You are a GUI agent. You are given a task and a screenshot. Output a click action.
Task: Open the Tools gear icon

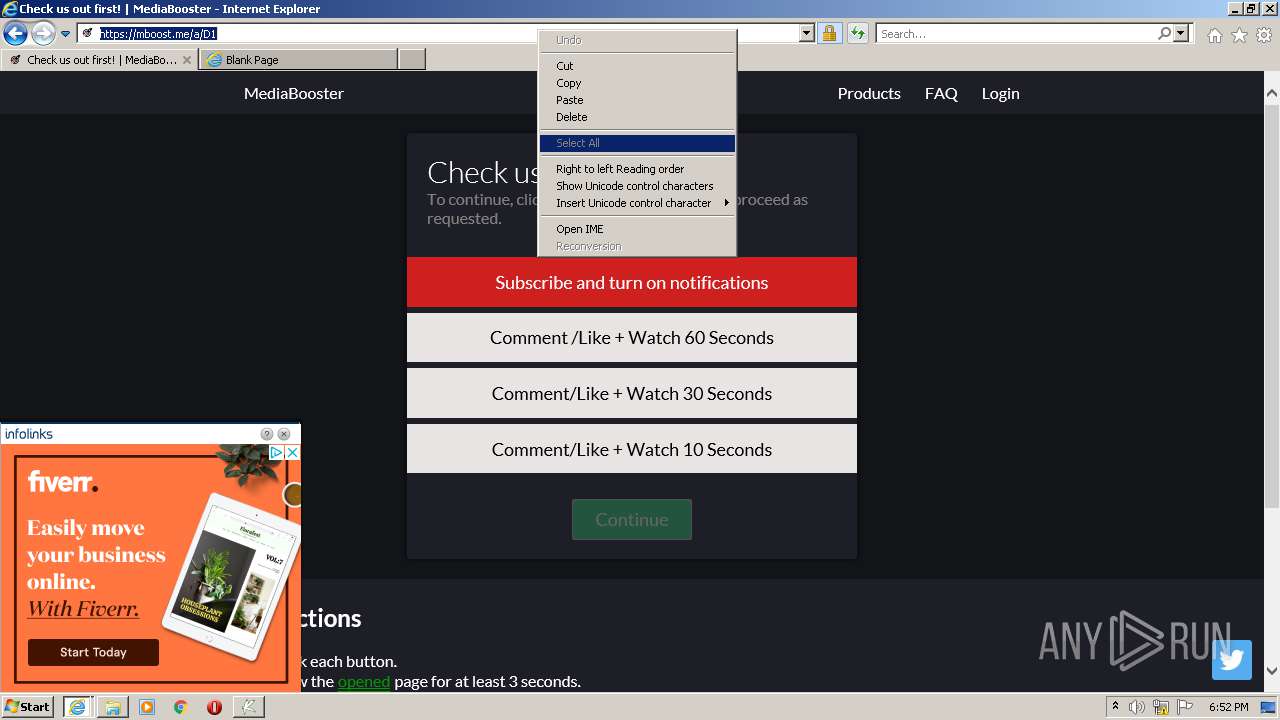[1264, 35]
